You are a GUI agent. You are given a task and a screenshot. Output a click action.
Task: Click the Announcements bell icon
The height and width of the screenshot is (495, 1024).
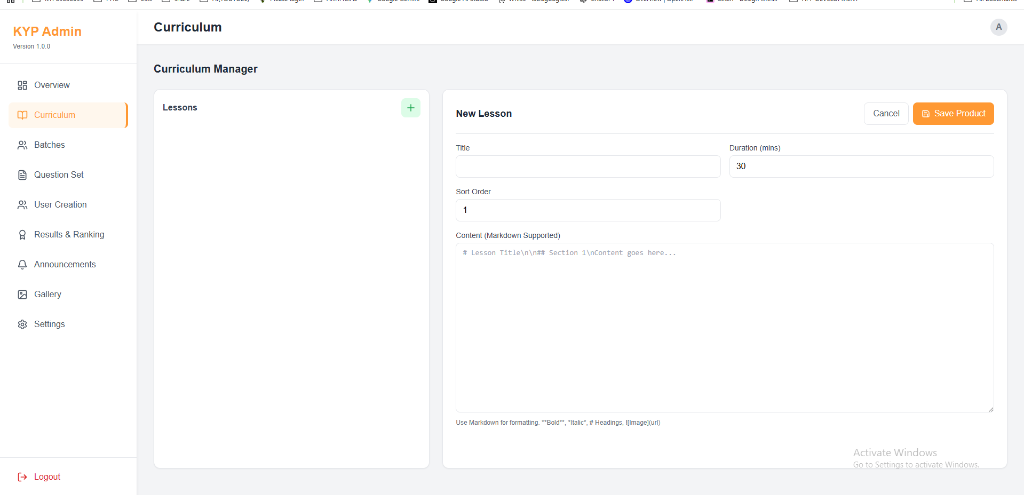coord(22,265)
